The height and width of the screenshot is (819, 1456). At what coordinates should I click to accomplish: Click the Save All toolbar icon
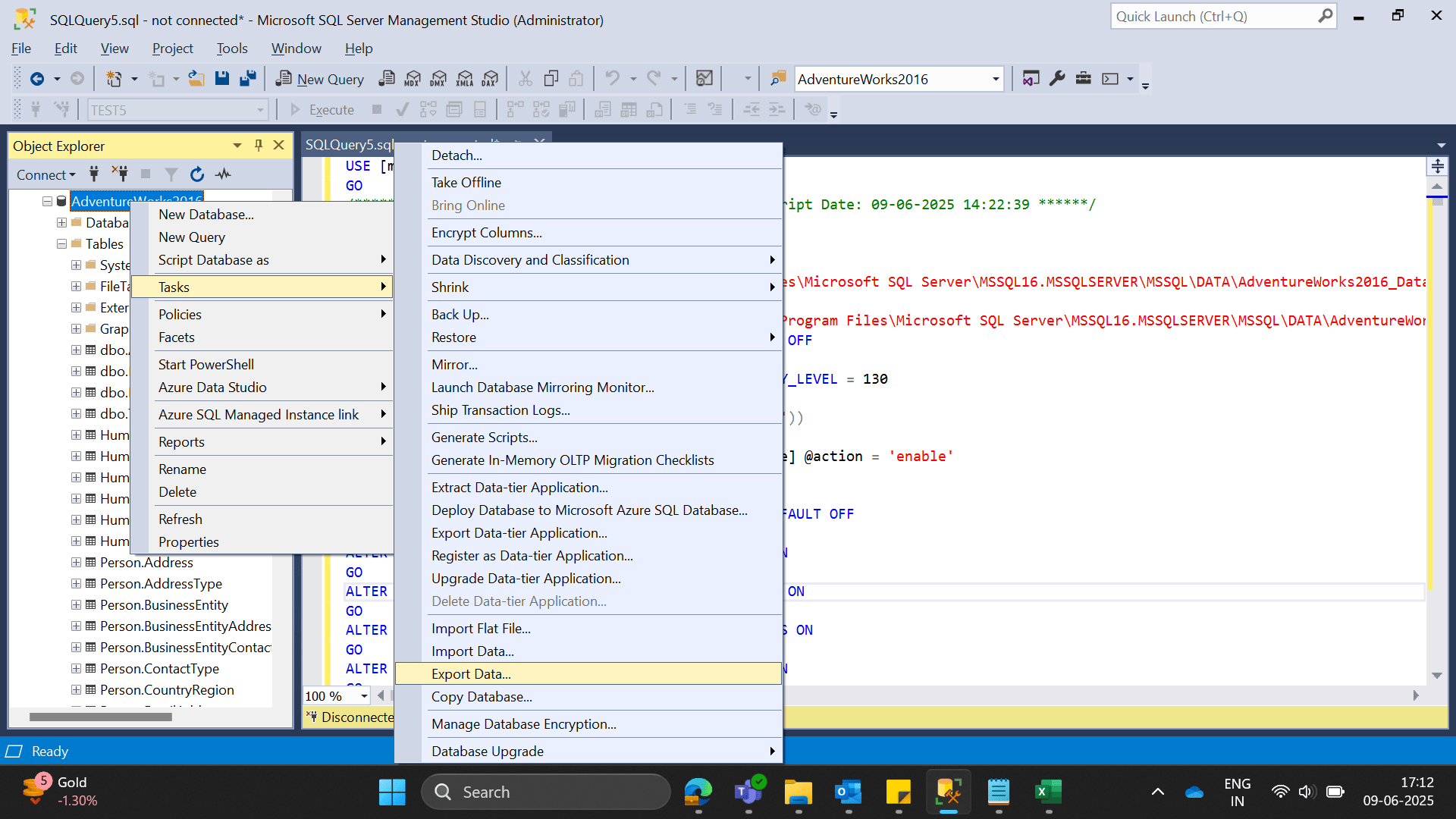point(247,79)
